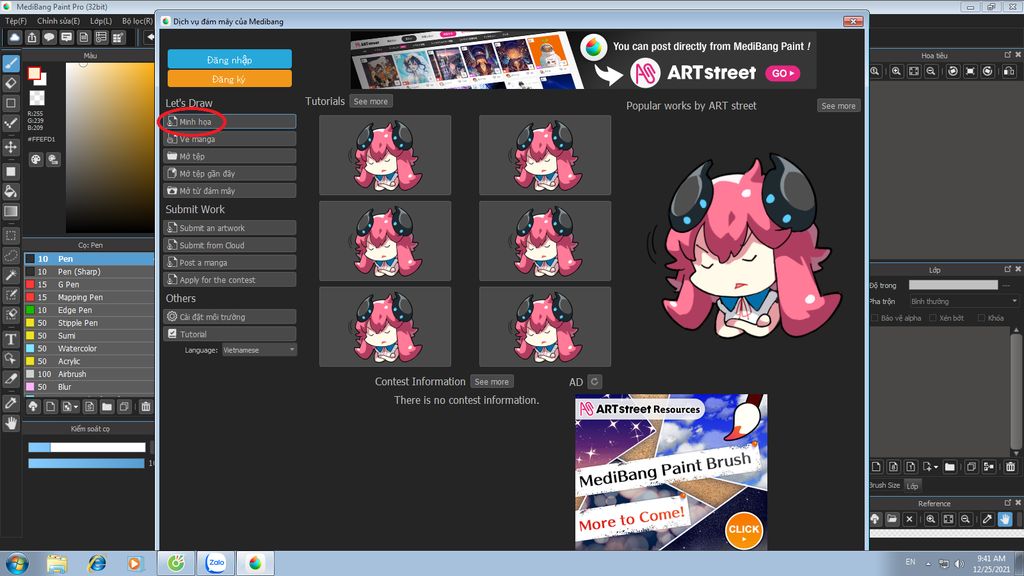Click the cloud download icon in brush panel
This screenshot has width=1024, height=576.
(x=33, y=407)
